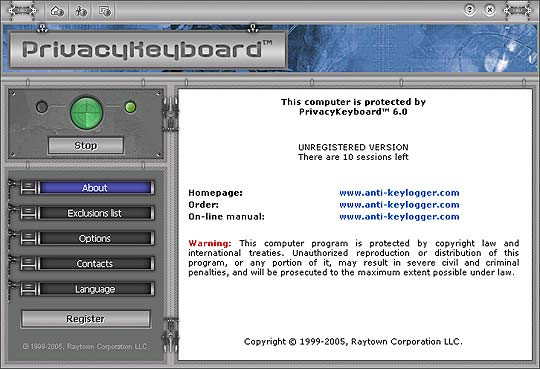This screenshot has width=540, height=369.
Task: Open help with the question mark icon
Action: (x=470, y=10)
